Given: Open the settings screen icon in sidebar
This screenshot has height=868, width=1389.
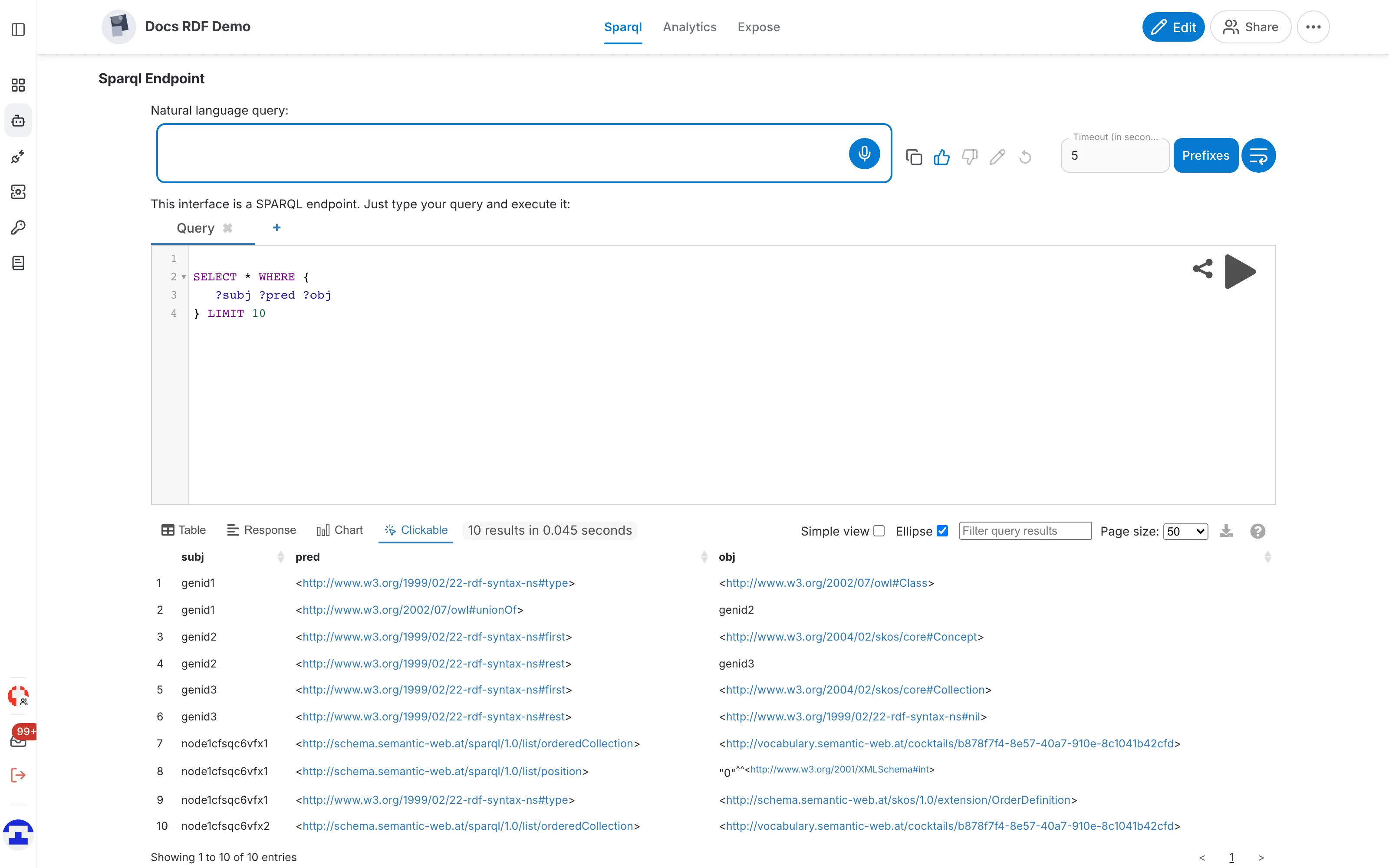Looking at the screenshot, I should (18, 192).
